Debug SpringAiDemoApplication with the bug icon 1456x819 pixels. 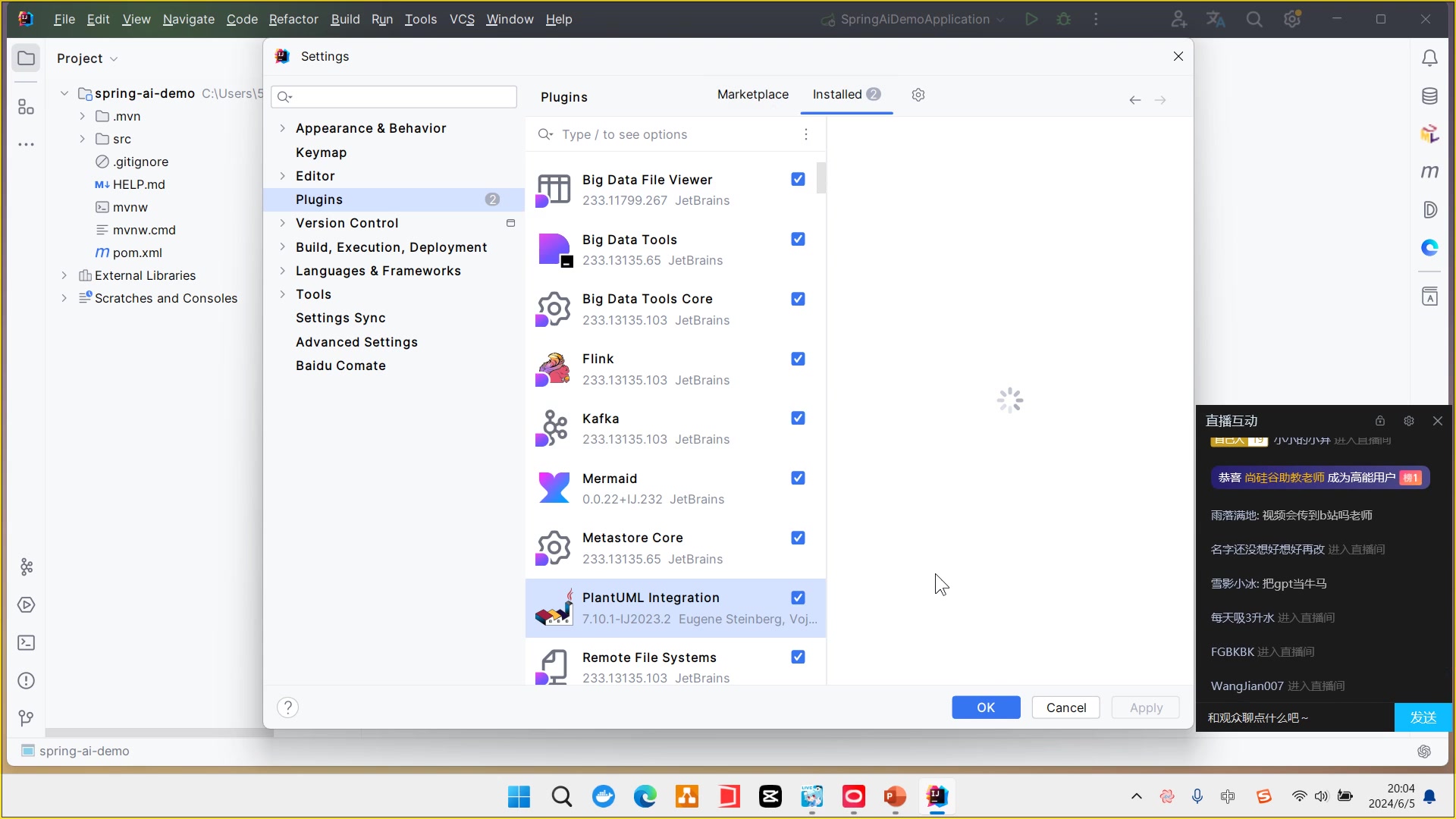tap(1064, 19)
